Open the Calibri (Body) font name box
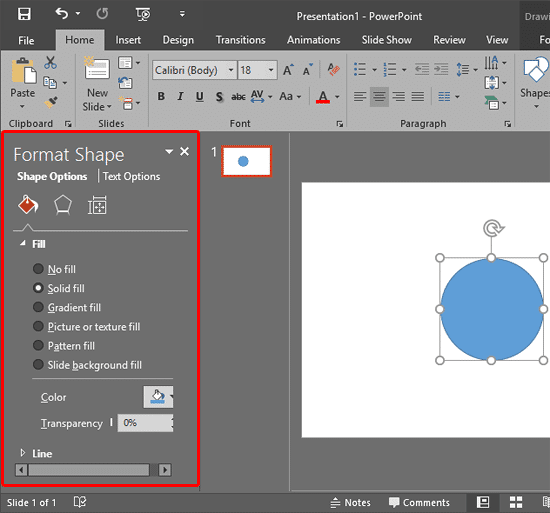550x513 pixels. pyautogui.click(x=194, y=70)
